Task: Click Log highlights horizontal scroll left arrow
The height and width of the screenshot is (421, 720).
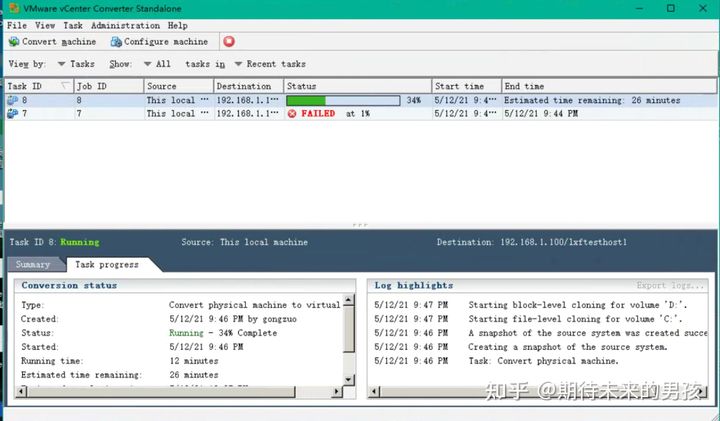Action: tap(374, 392)
